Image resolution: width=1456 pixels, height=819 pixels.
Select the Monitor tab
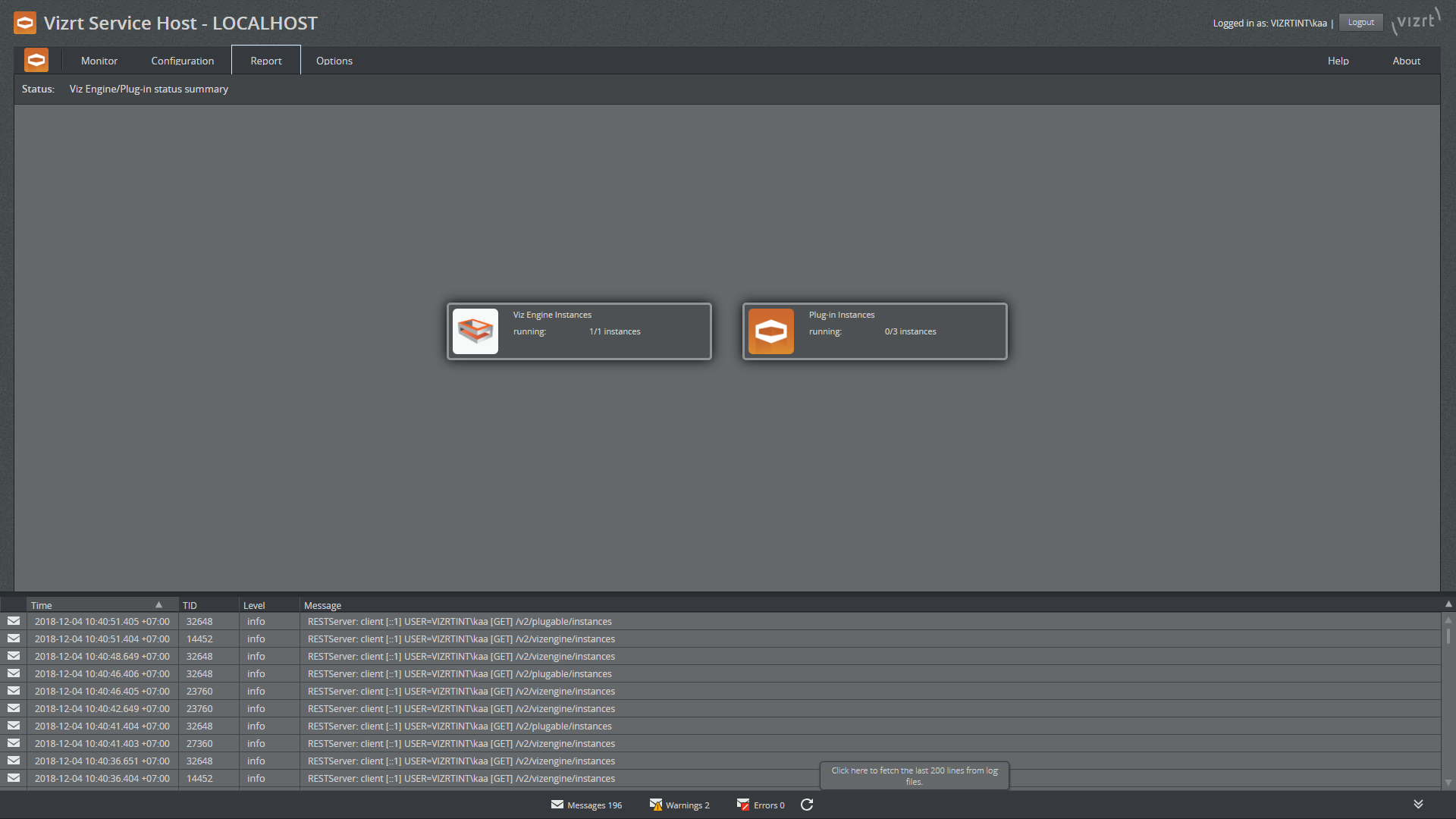[99, 60]
